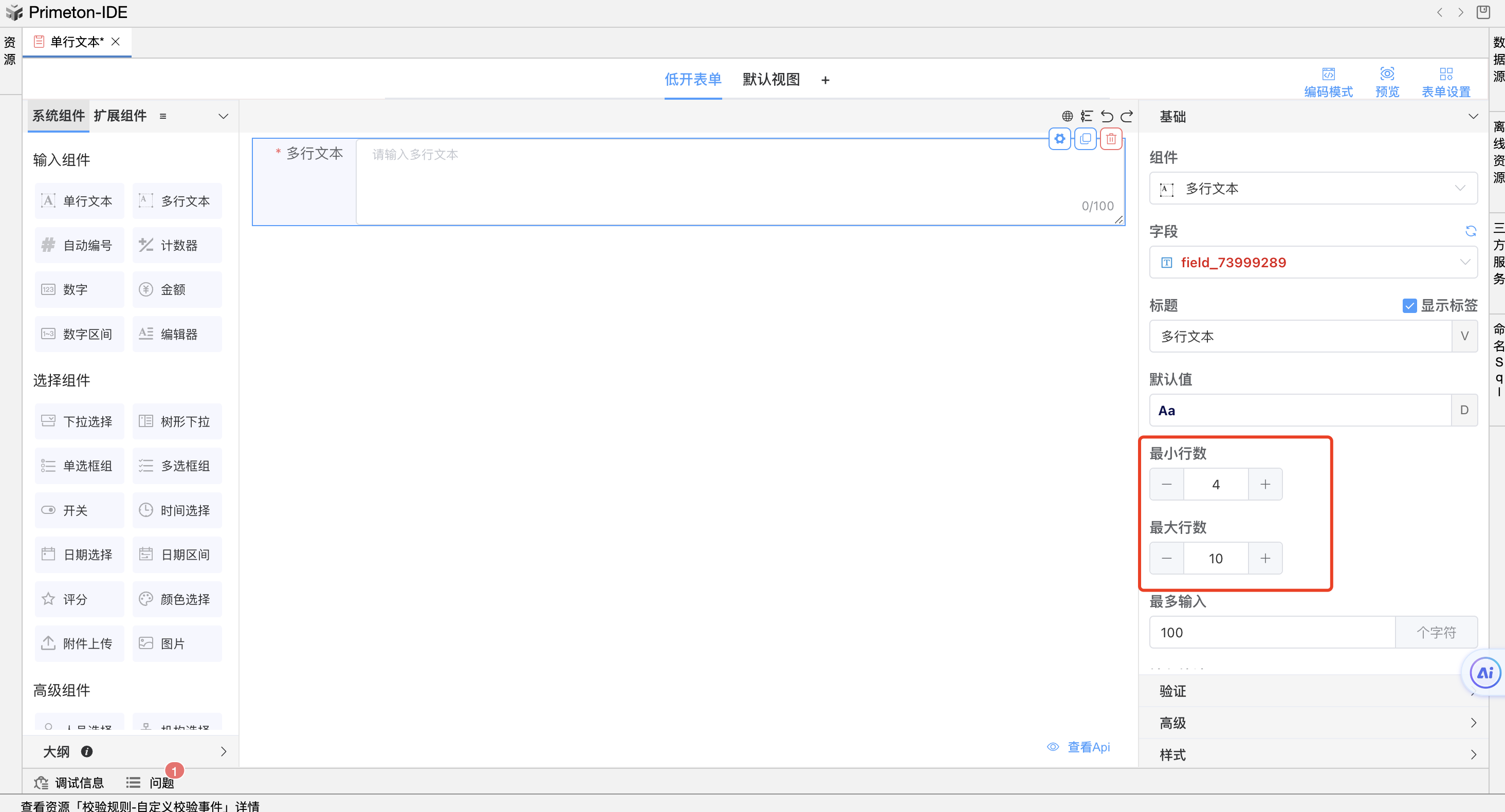Click the undo arrow icon
The image size is (1505, 812).
coord(1107,116)
